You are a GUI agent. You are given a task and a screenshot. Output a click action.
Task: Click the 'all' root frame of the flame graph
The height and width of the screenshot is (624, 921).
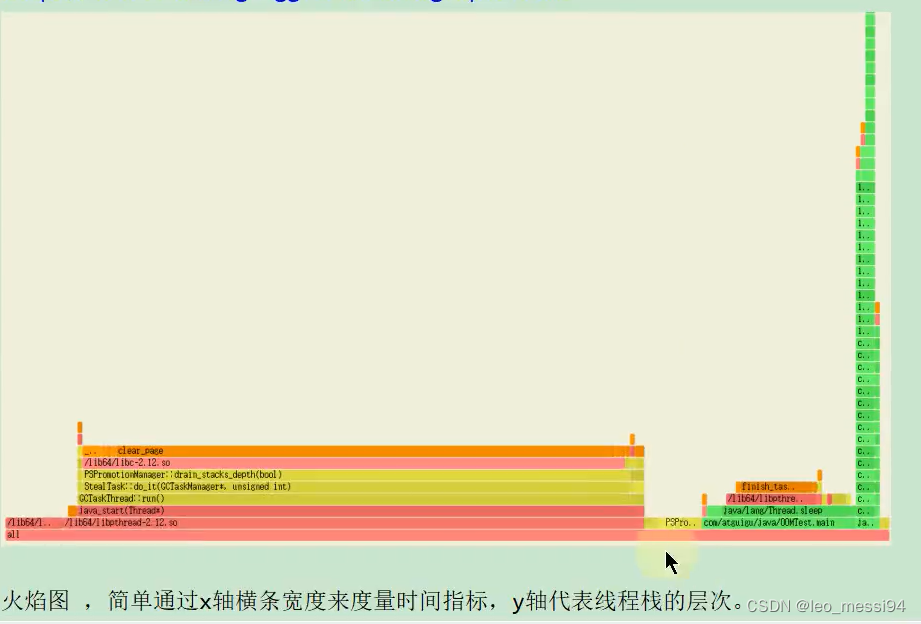click(447, 535)
